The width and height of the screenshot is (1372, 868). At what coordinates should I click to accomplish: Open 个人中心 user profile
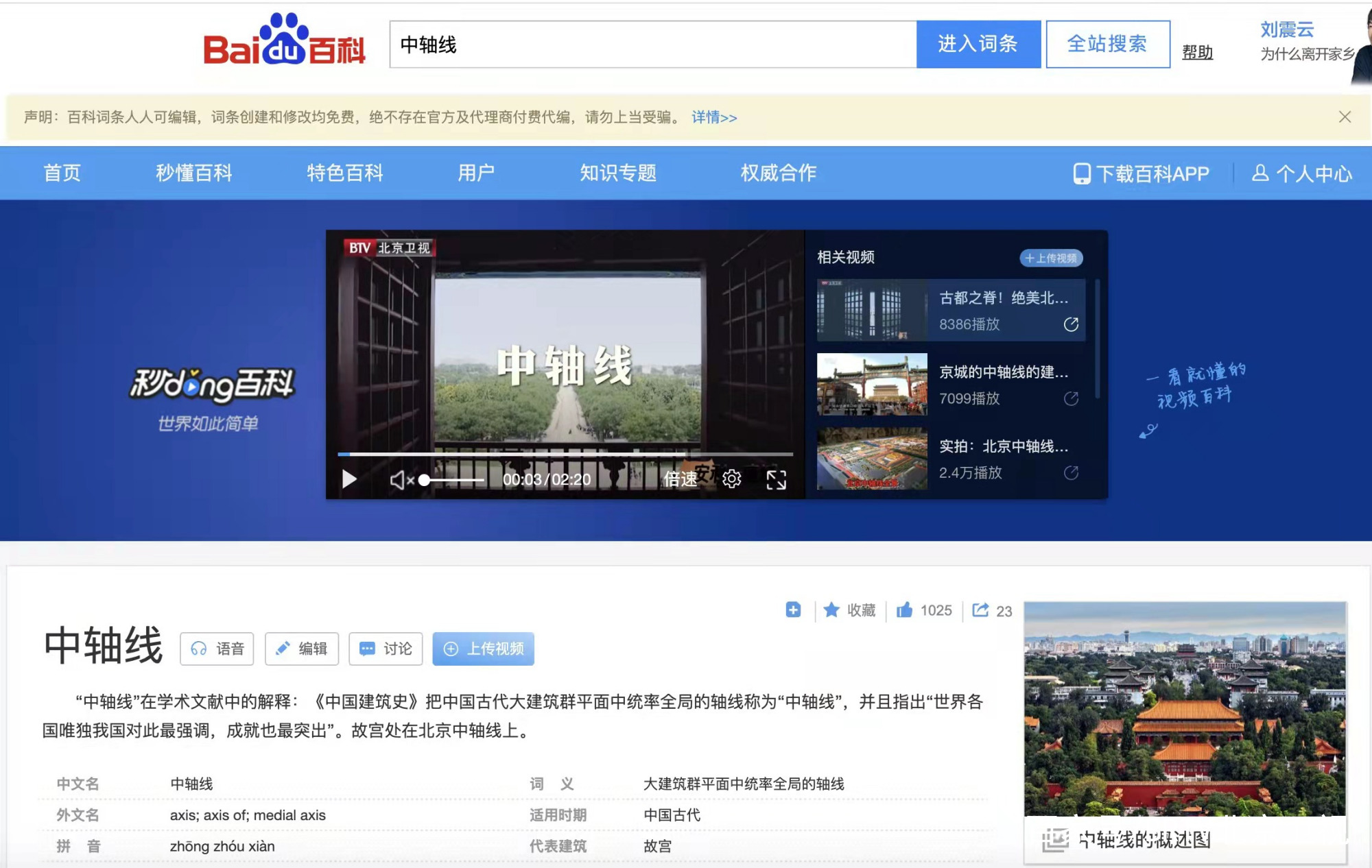click(x=1302, y=173)
